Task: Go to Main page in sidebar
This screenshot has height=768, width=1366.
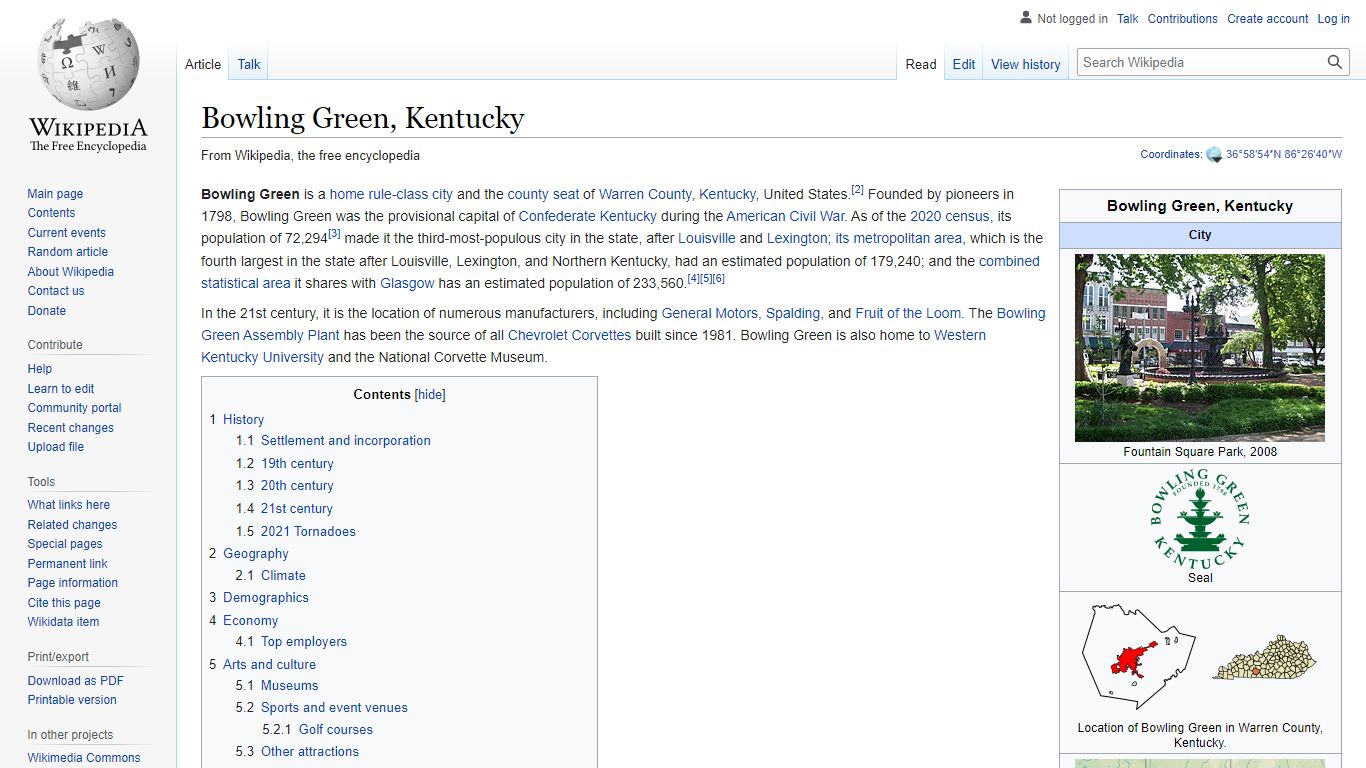Action: coord(55,194)
